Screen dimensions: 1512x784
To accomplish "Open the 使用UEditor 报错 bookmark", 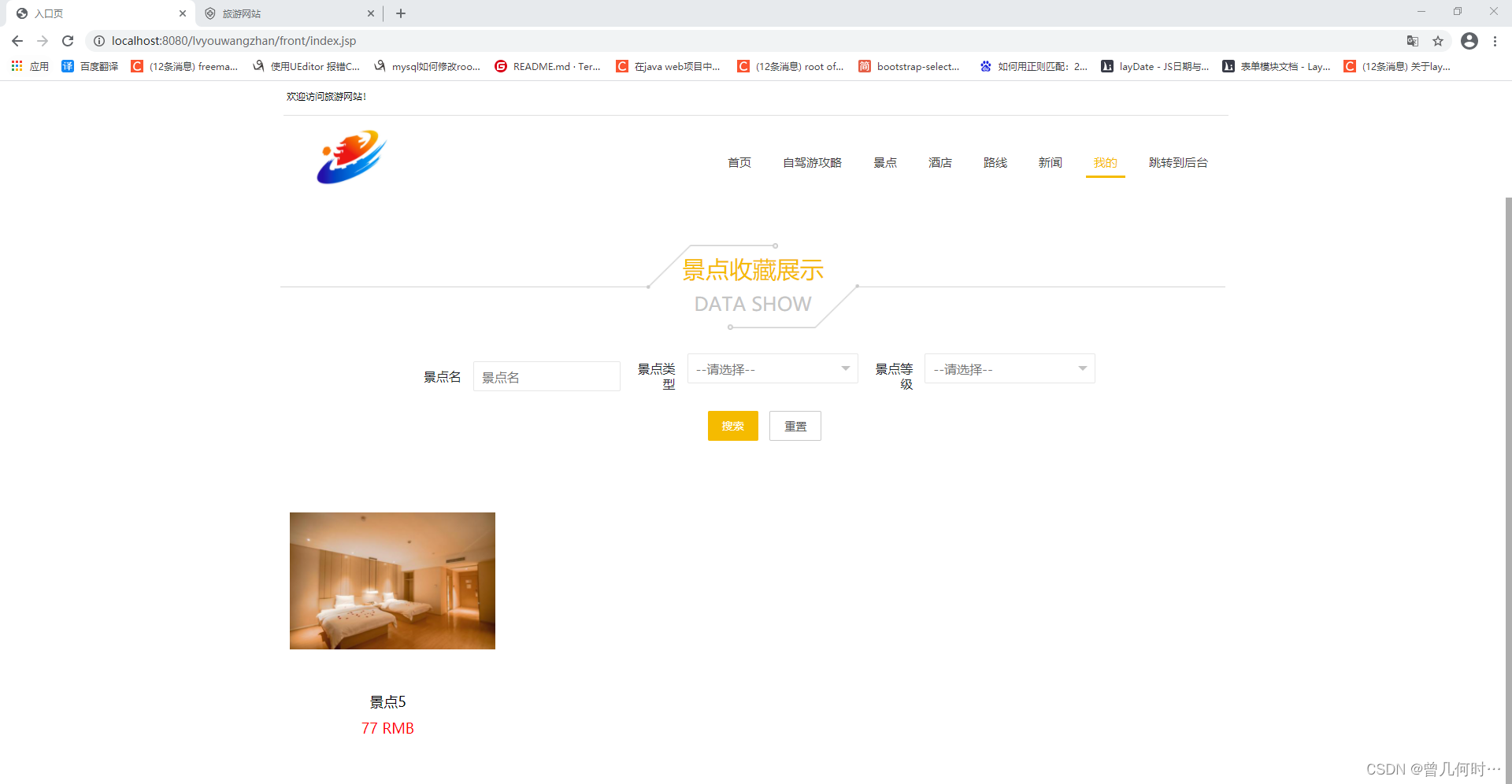I will tap(306, 66).
